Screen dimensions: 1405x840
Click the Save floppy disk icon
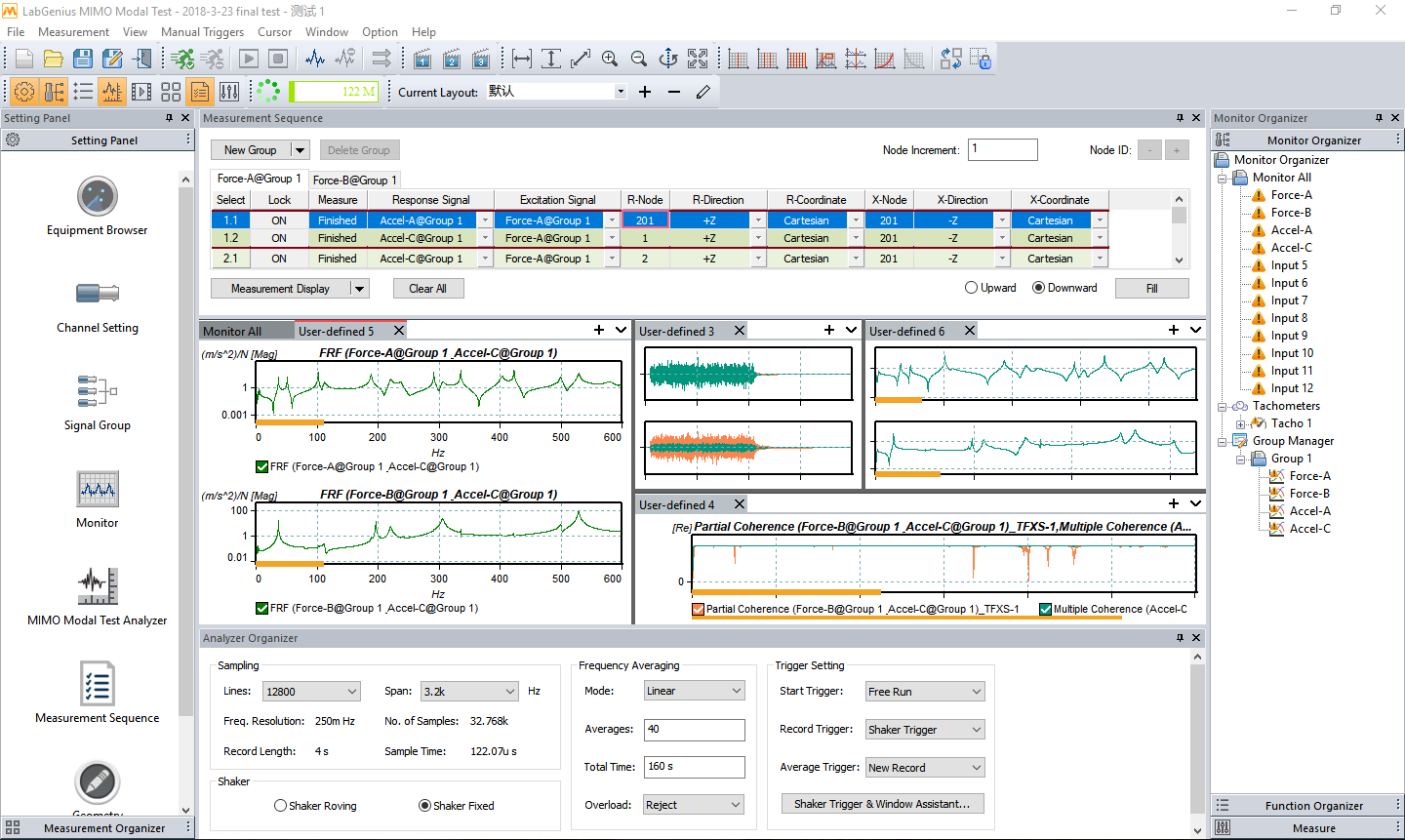click(x=83, y=59)
